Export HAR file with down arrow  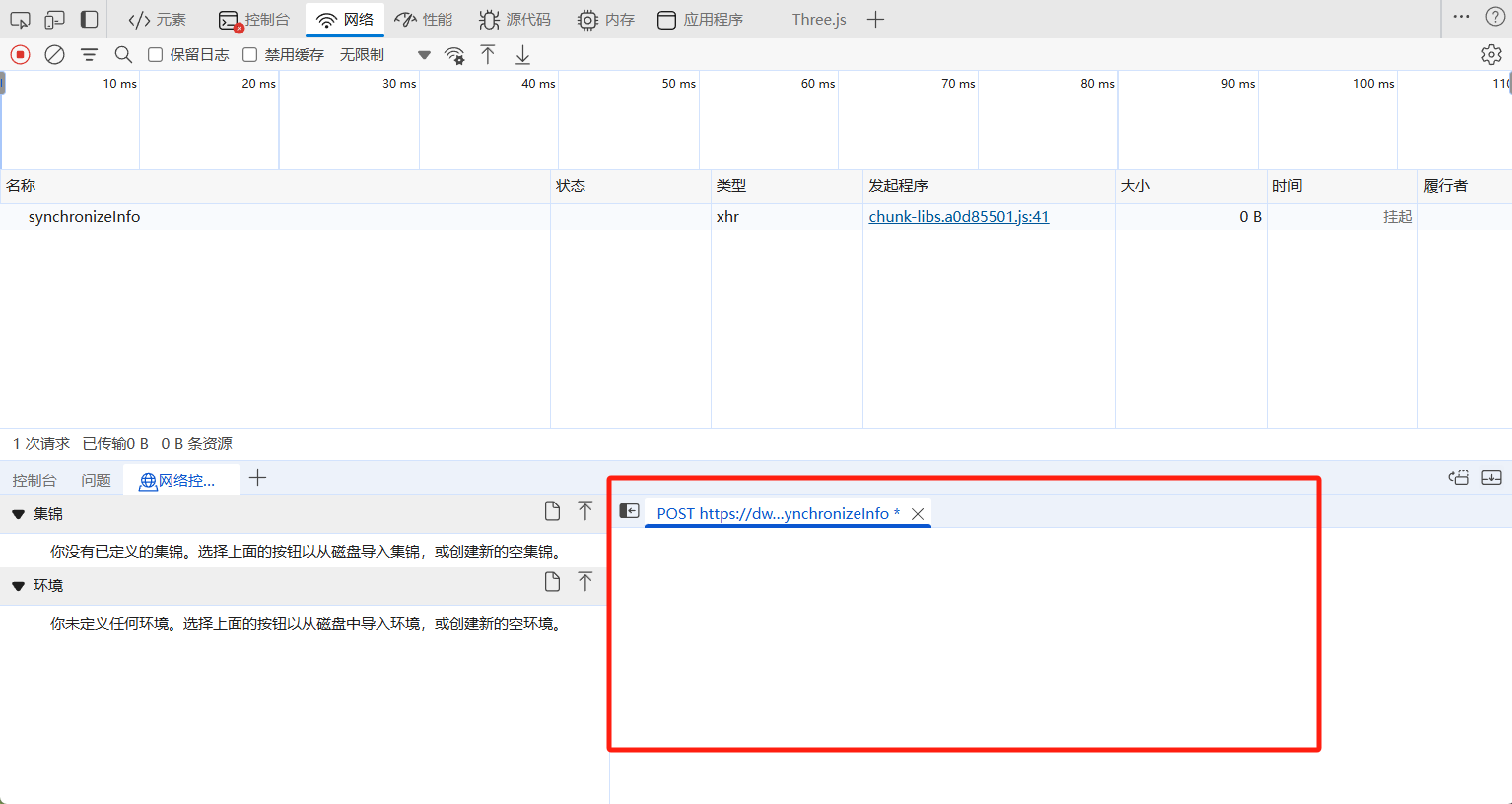click(522, 55)
